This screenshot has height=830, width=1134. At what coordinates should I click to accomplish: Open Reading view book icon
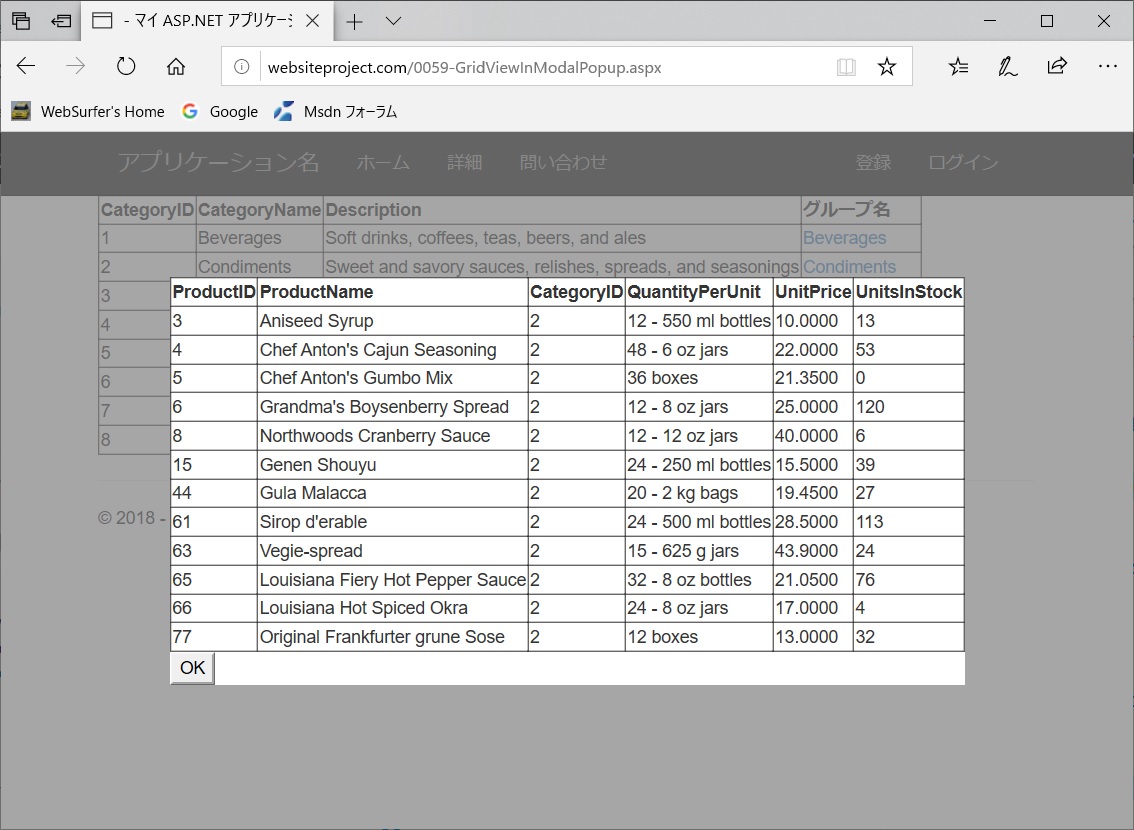(x=846, y=67)
